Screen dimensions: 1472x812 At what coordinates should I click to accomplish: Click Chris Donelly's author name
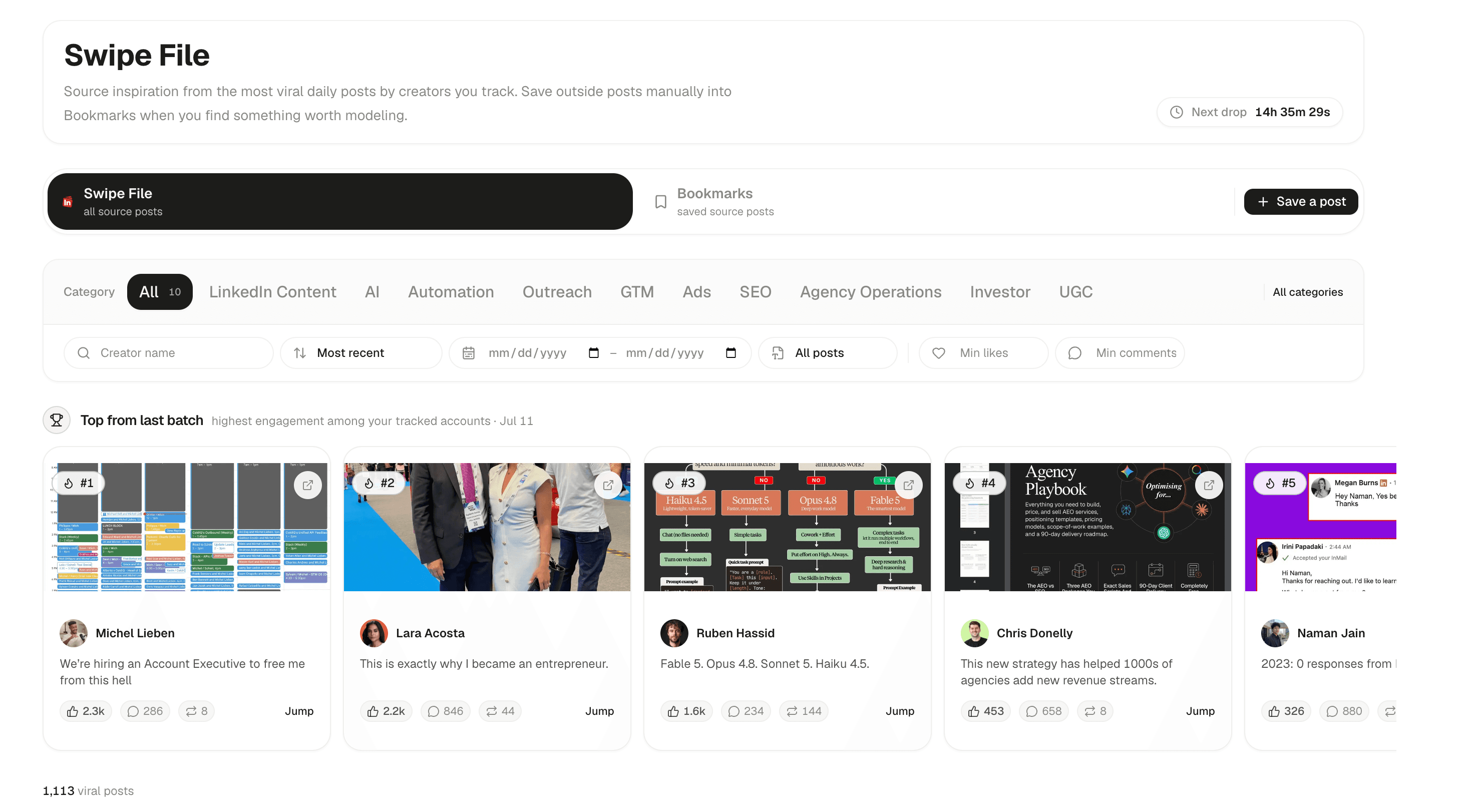pos(1034,633)
